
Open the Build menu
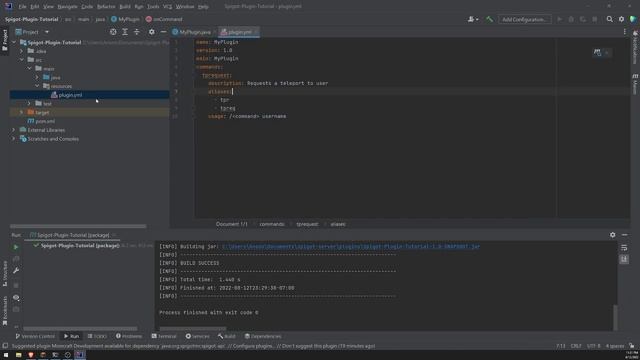(x=125, y=7)
